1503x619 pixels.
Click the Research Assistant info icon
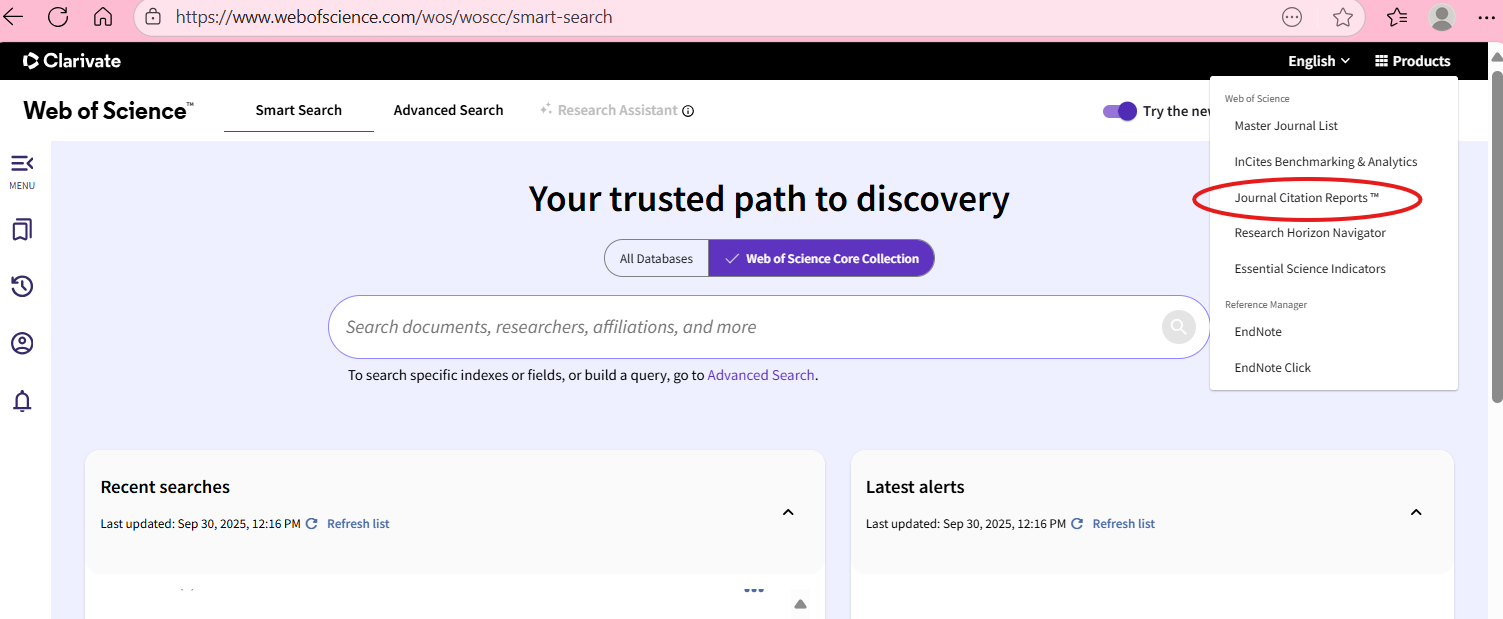coord(688,111)
